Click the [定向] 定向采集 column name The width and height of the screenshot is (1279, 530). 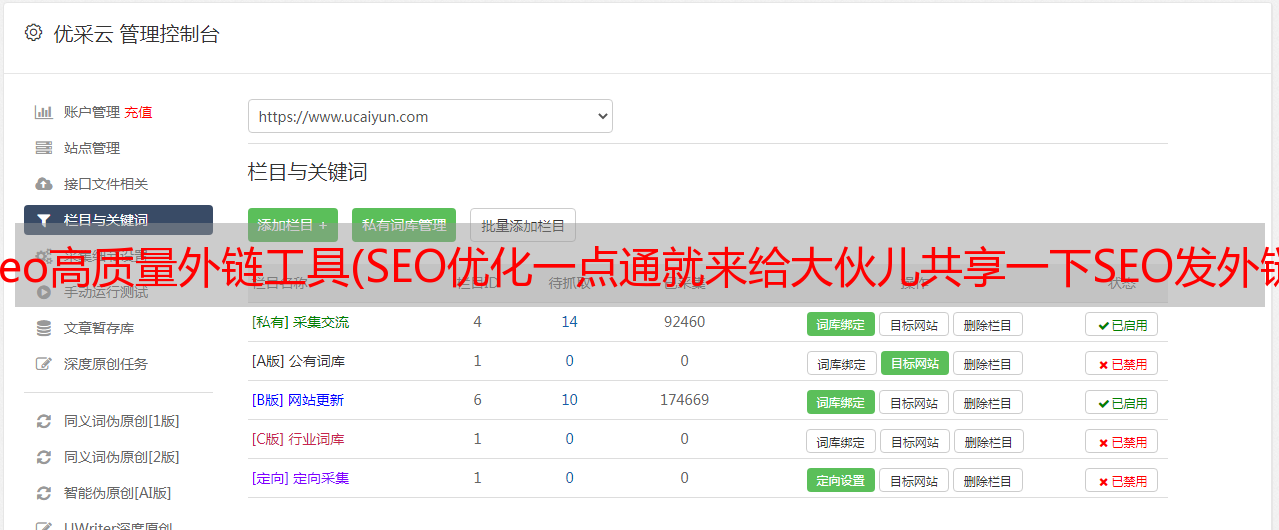[300, 478]
